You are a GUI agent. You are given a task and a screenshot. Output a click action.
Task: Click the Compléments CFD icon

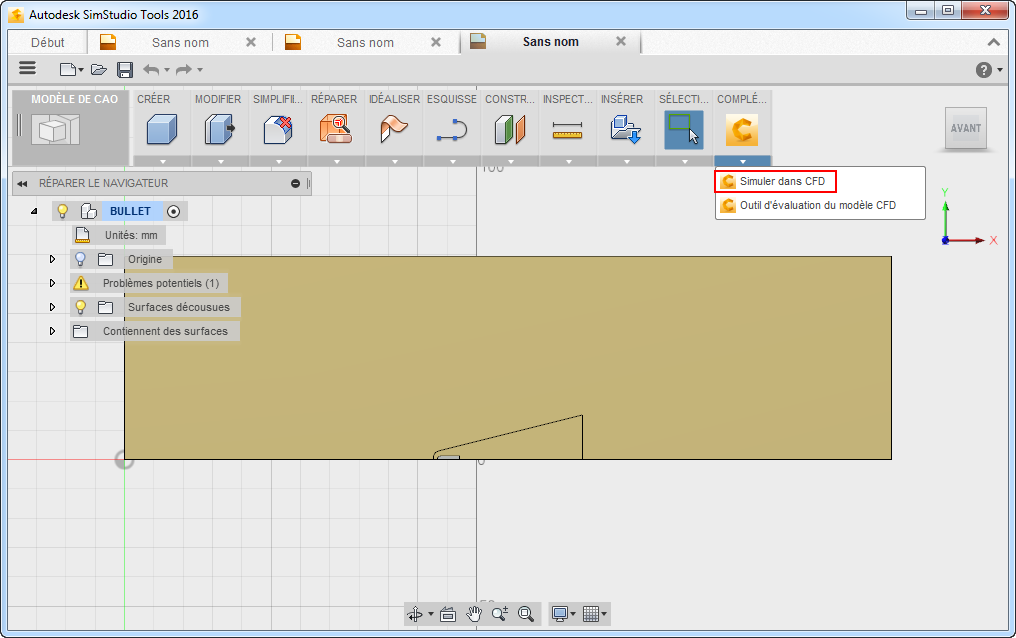(x=742, y=129)
